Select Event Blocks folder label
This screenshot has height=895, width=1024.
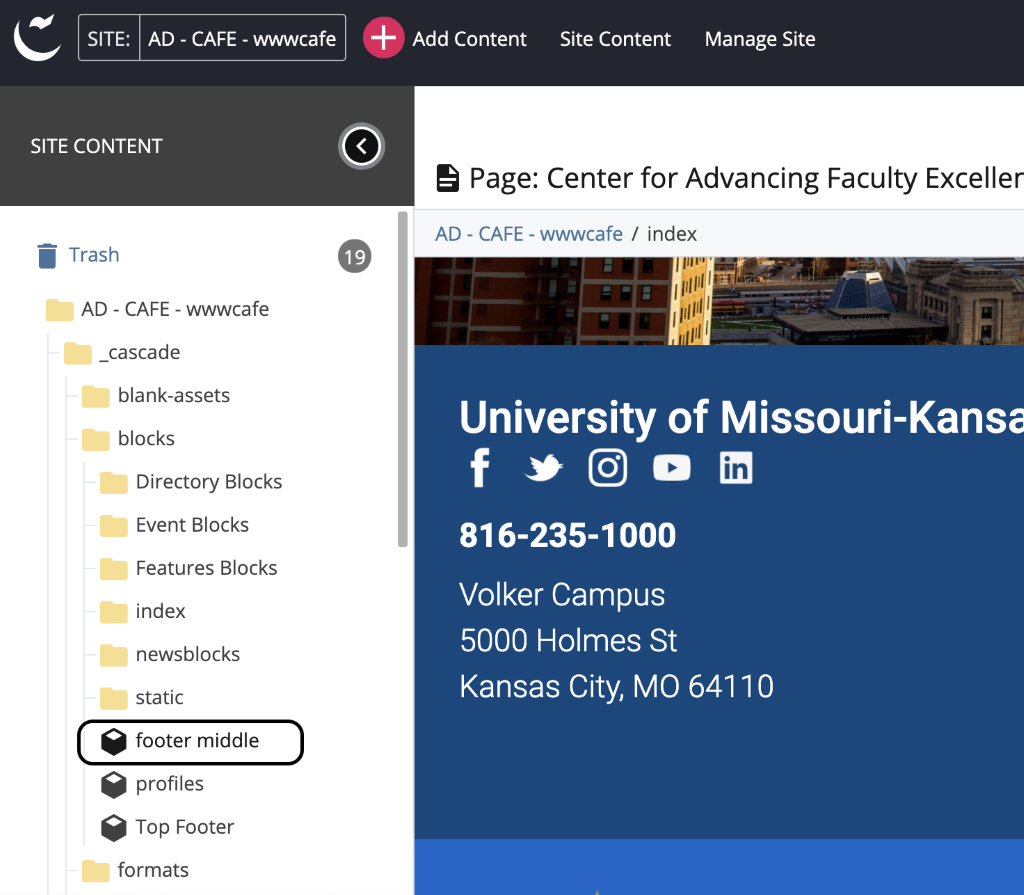(192, 525)
